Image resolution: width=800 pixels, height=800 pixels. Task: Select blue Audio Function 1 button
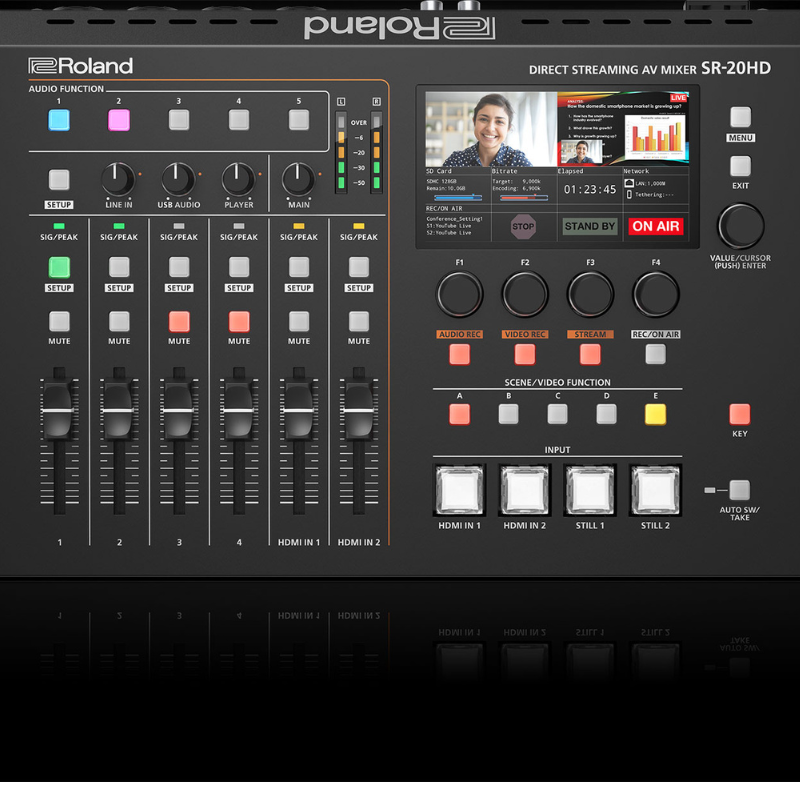59,121
